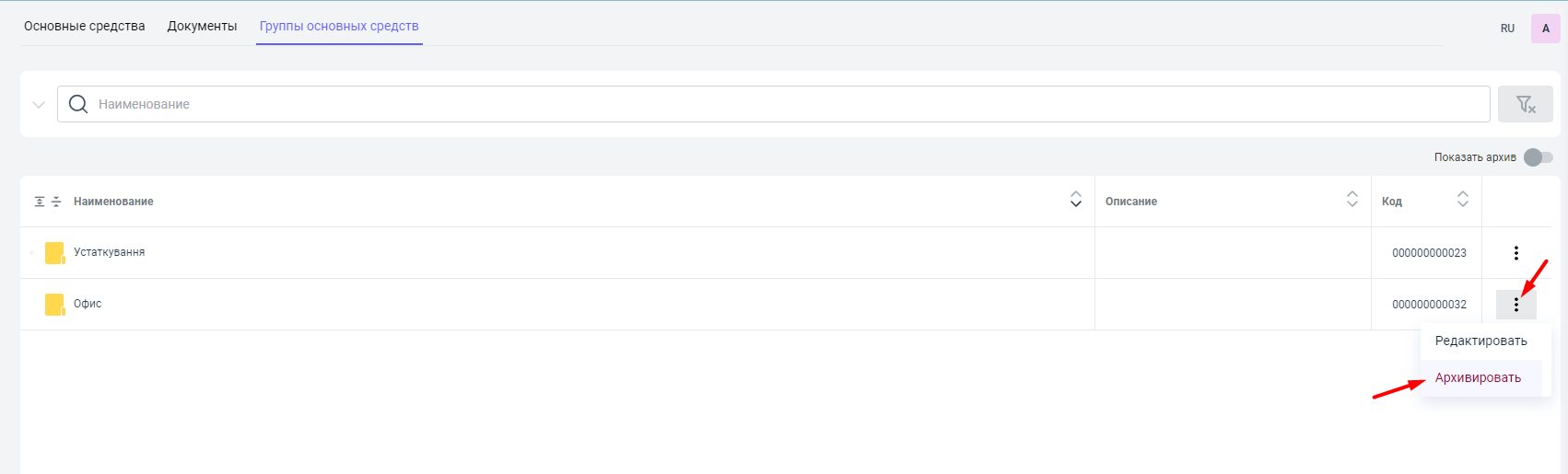1568x474 pixels.
Task: Click the RU language switcher
Action: [1507, 29]
